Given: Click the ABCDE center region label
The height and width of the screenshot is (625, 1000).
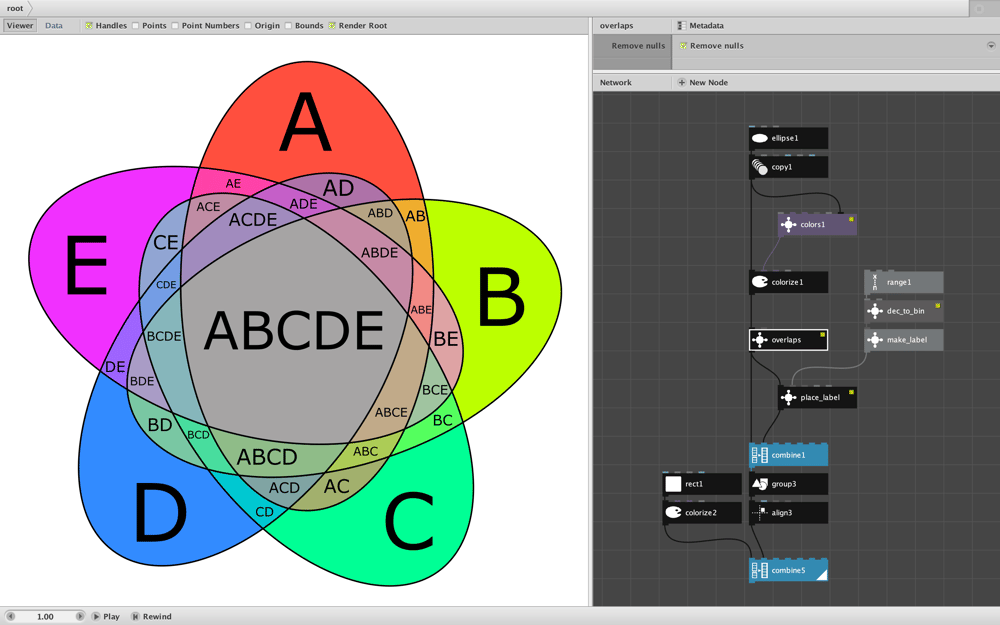Looking at the screenshot, I should coord(294,330).
